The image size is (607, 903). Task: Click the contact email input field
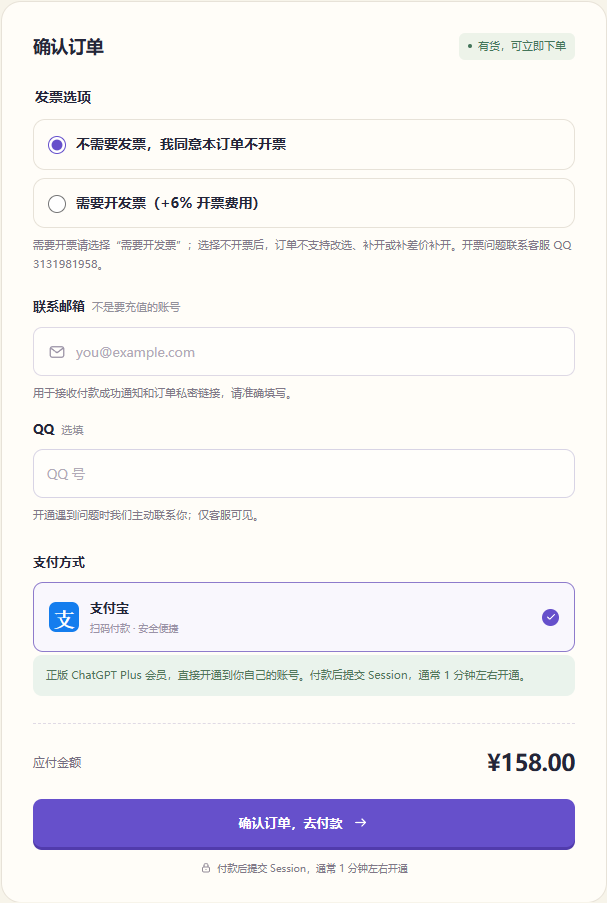[304, 352]
